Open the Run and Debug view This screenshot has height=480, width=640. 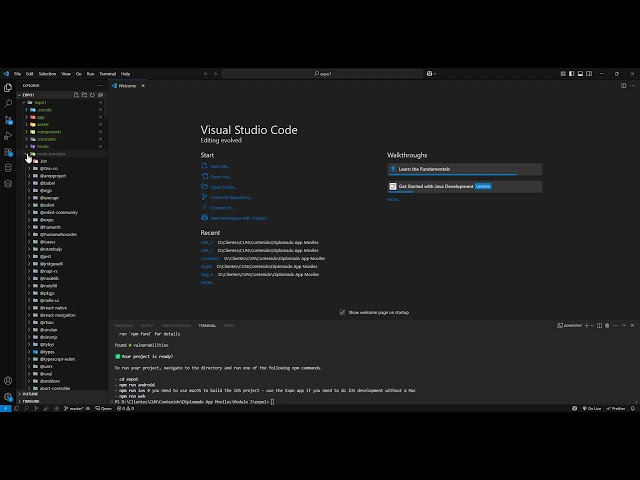coord(8,136)
